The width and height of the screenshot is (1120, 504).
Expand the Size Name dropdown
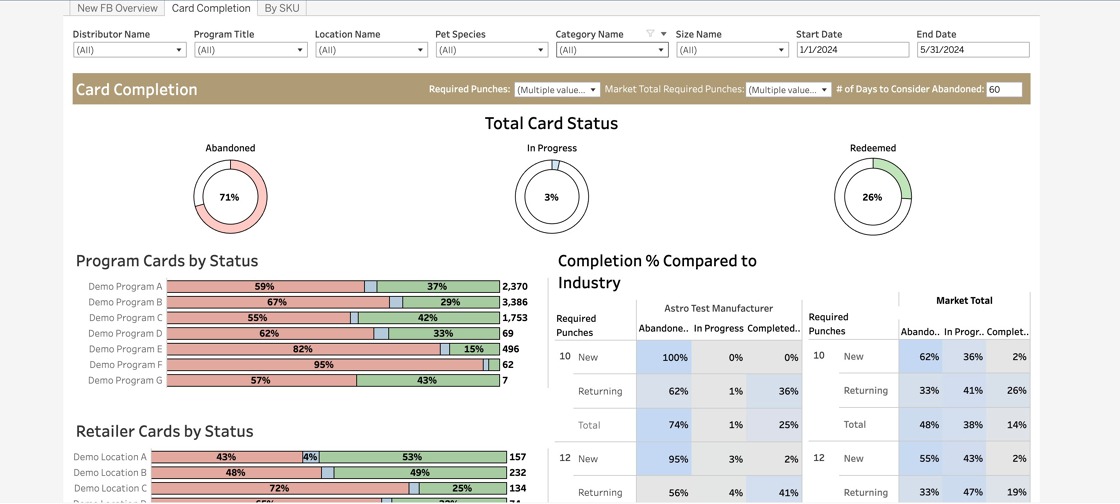pyautogui.click(x=732, y=50)
